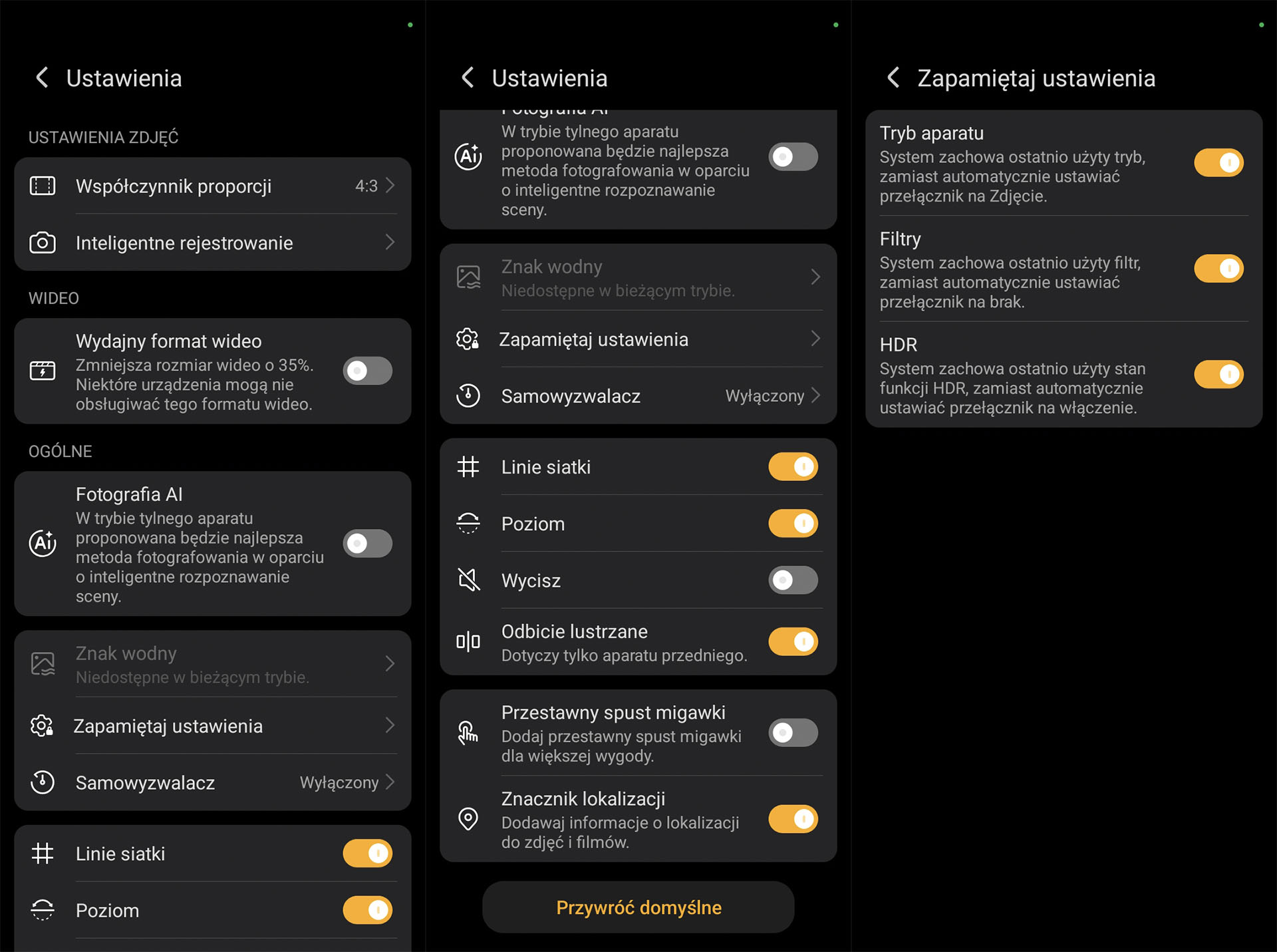Click the Współczynnik proporcji aspect ratio icon
This screenshot has height=952, width=1277.
(43, 186)
